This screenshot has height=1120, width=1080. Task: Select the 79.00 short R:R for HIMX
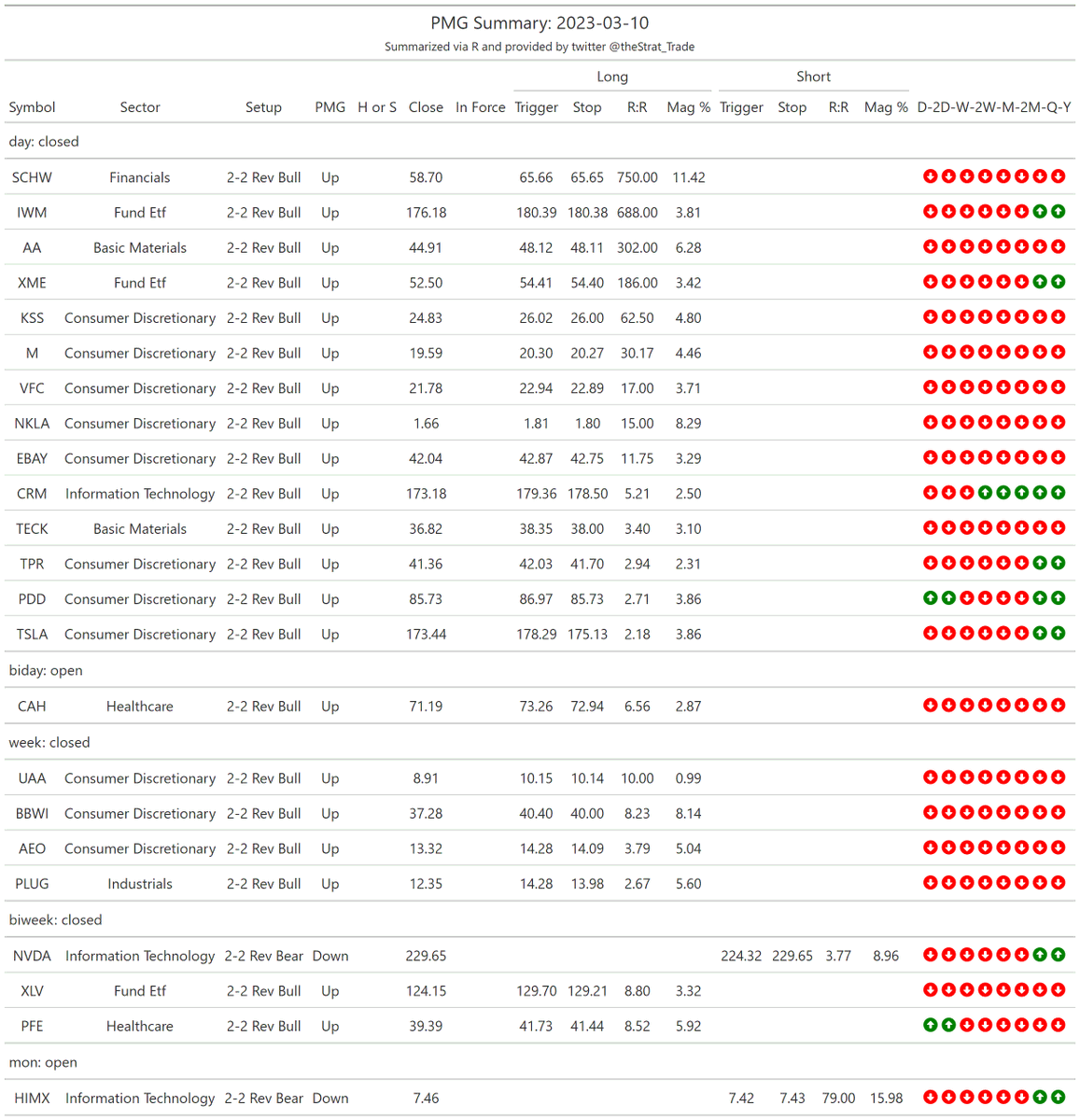[838, 1099]
